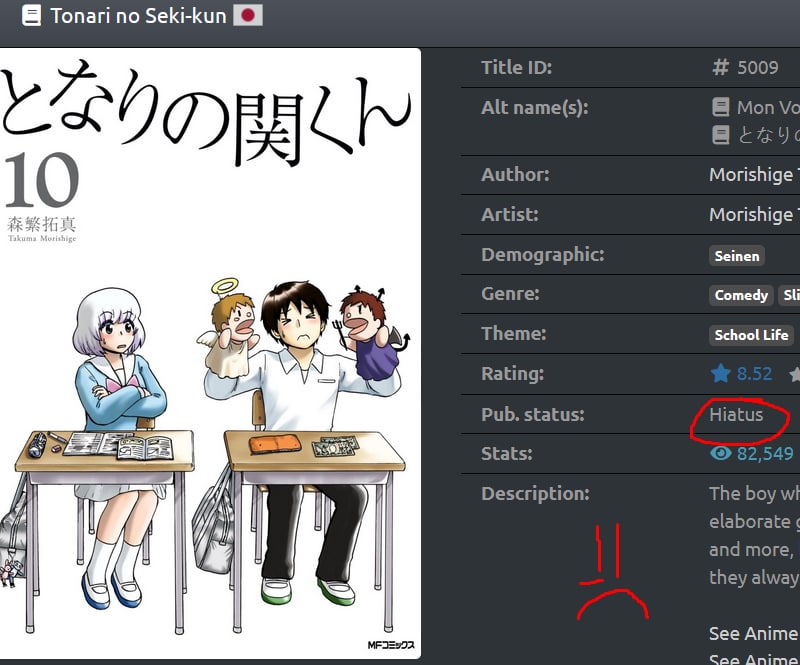Image resolution: width=800 pixels, height=665 pixels.
Task: Click the book icon beside Mon Vo alt name
Action: point(720,107)
